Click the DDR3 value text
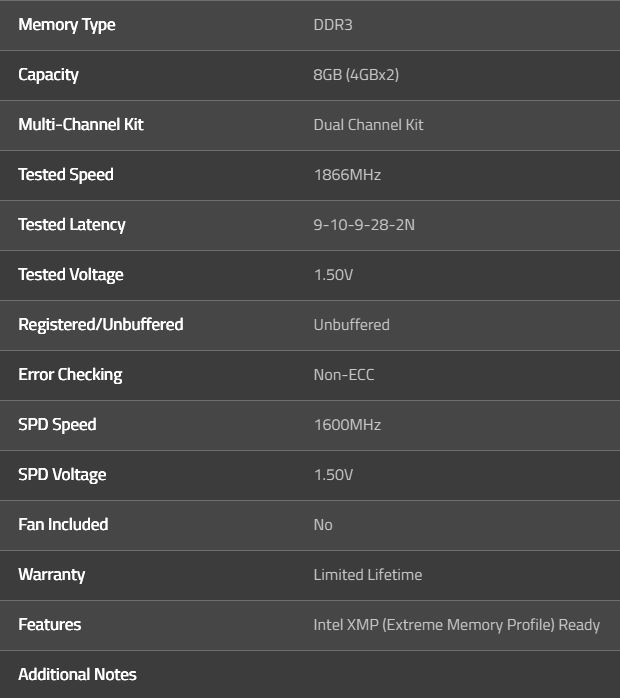This screenshot has width=620, height=698. [333, 25]
